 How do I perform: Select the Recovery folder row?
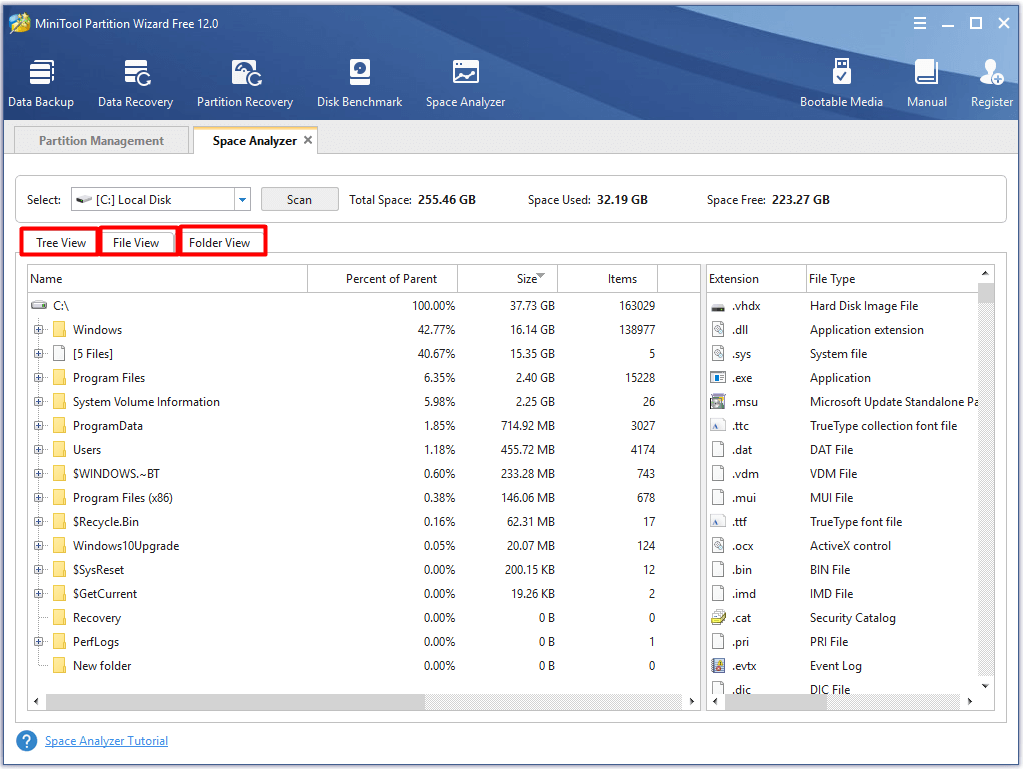tap(363, 618)
